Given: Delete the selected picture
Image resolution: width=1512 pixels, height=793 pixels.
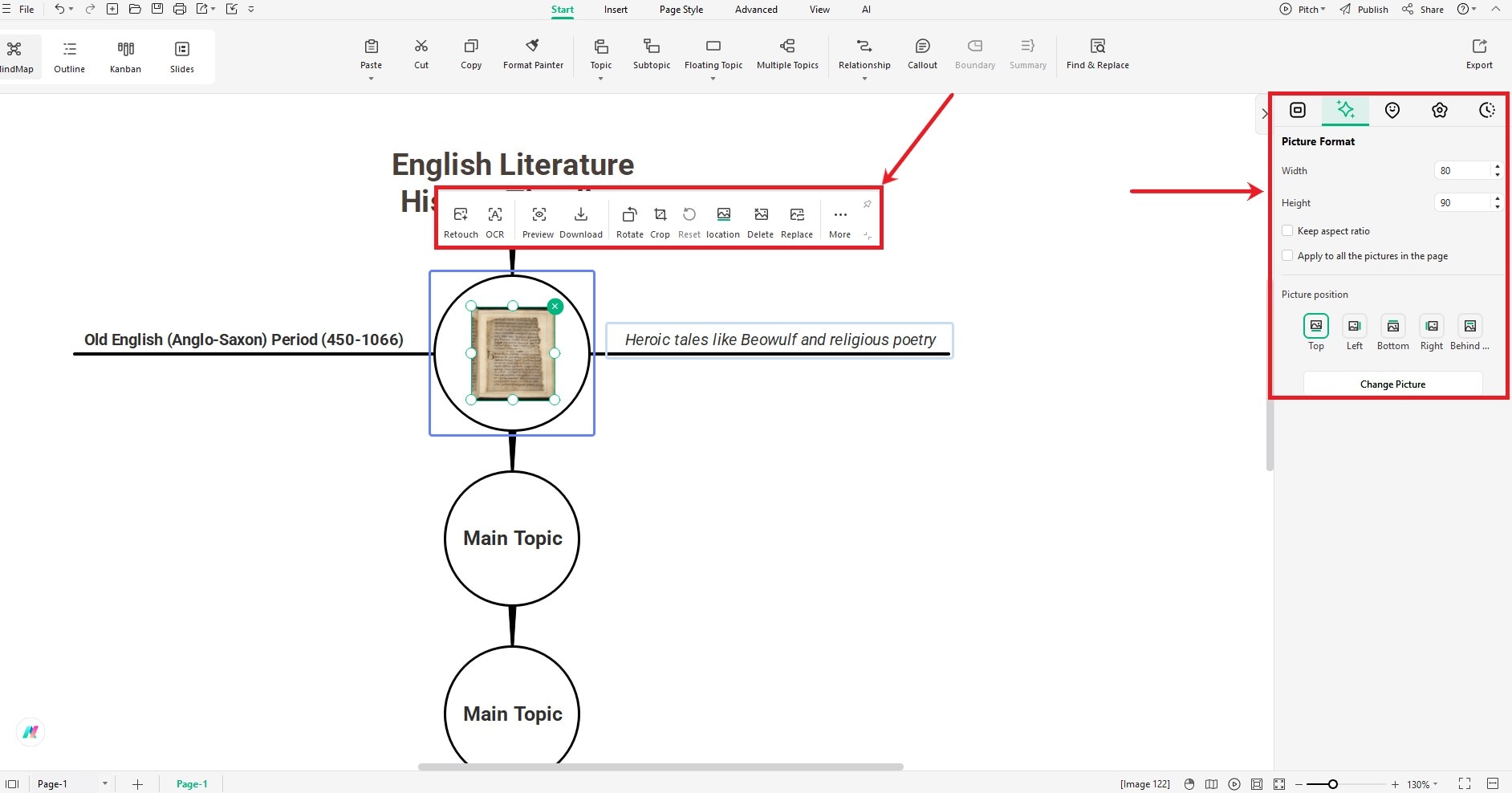Looking at the screenshot, I should tap(760, 222).
